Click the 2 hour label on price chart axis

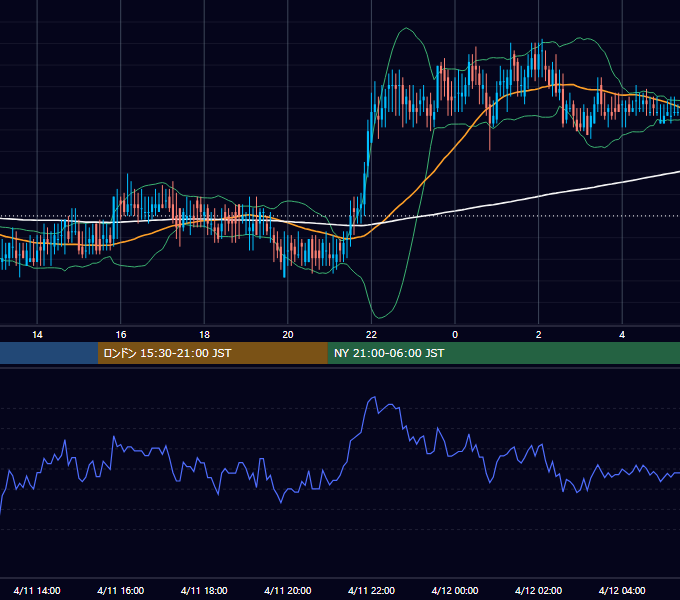[539, 335]
